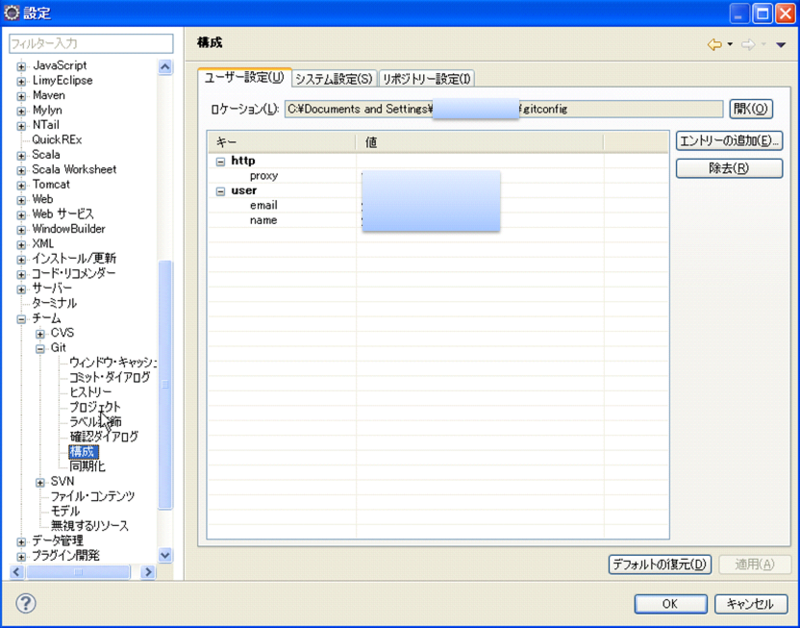Expand the チーム tree node
This screenshot has width=800, height=628.
(x=22, y=318)
